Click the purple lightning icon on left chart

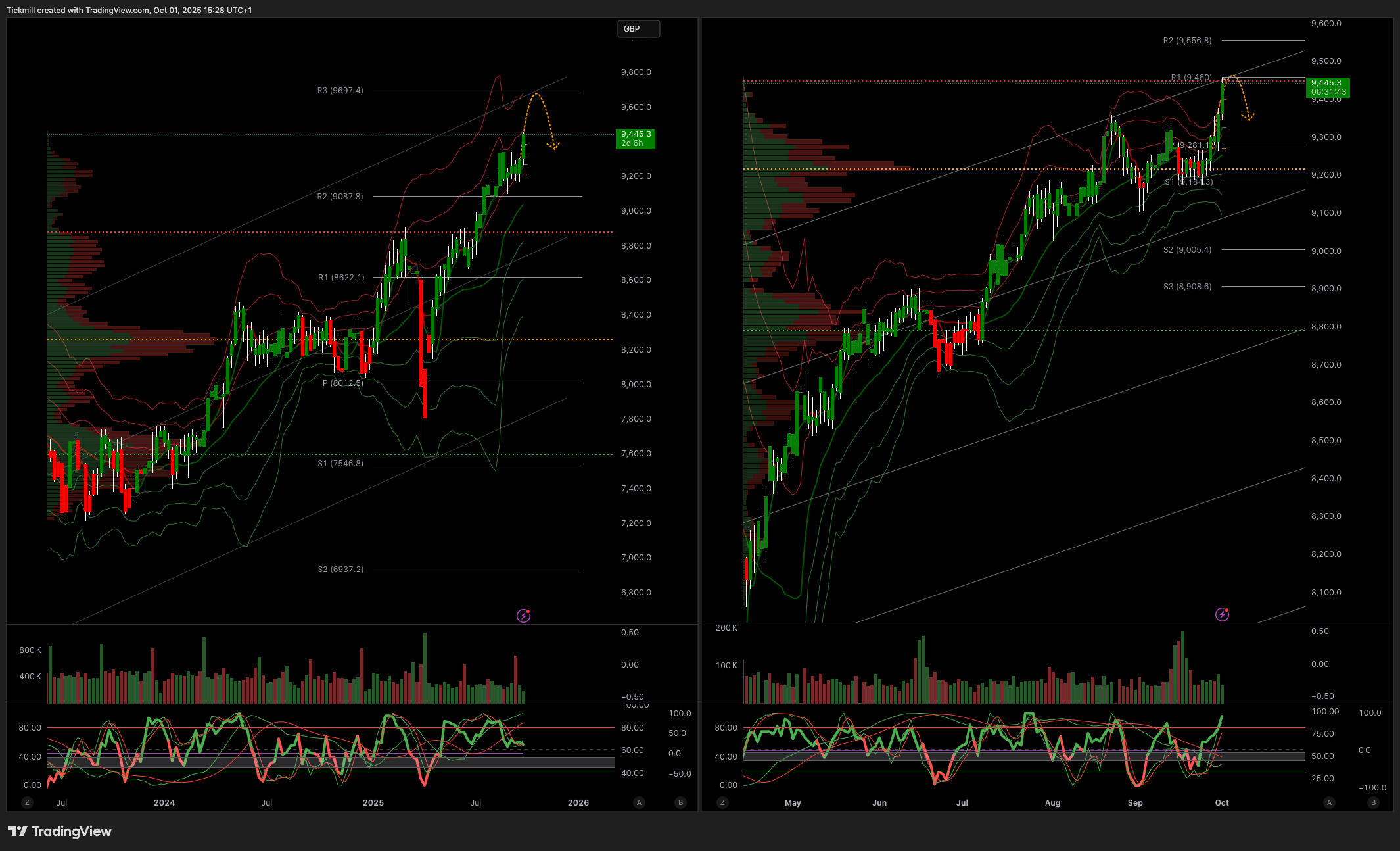tap(523, 616)
